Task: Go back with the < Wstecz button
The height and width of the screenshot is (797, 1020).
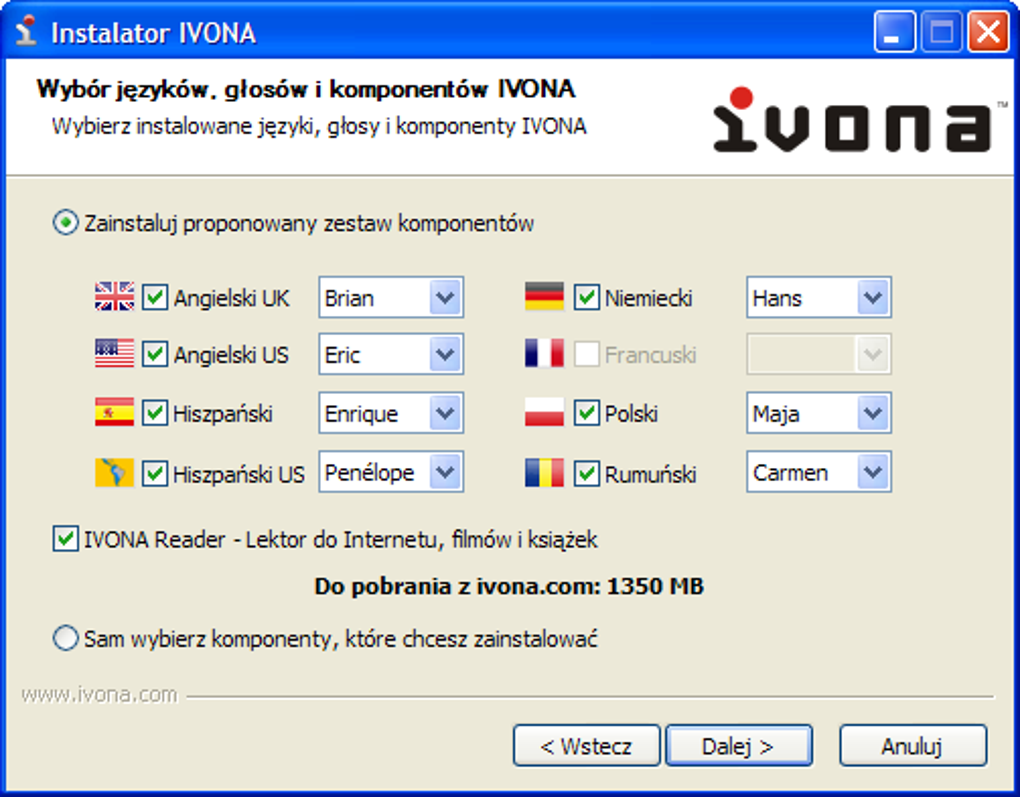Action: coord(586,746)
